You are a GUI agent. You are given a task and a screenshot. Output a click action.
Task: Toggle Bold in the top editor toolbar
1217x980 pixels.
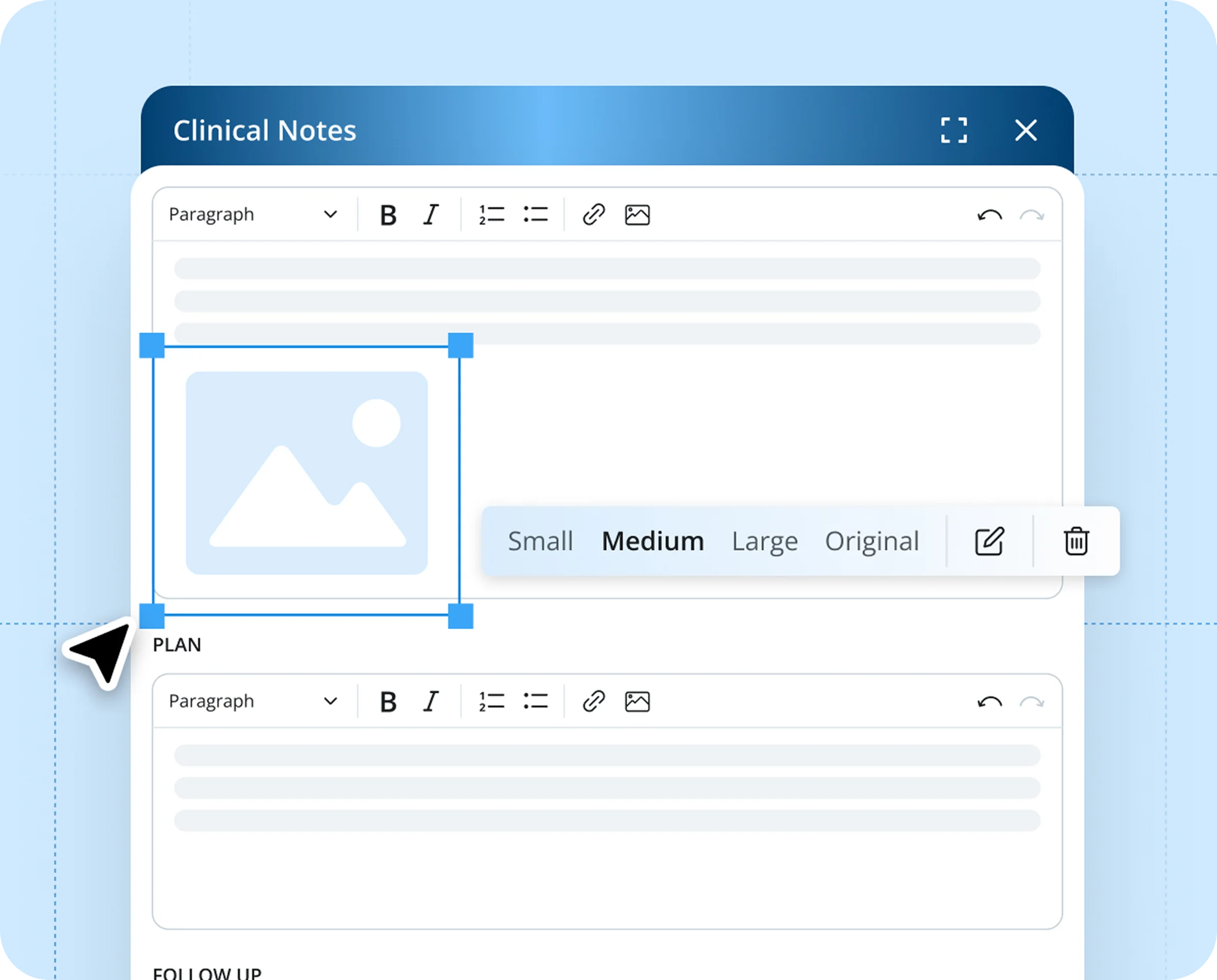click(x=388, y=215)
